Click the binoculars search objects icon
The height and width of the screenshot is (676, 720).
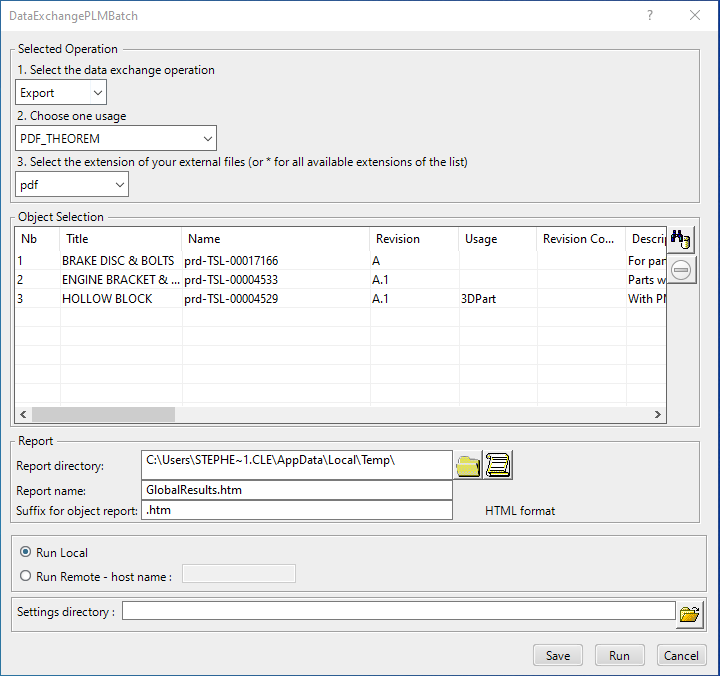tap(681, 239)
